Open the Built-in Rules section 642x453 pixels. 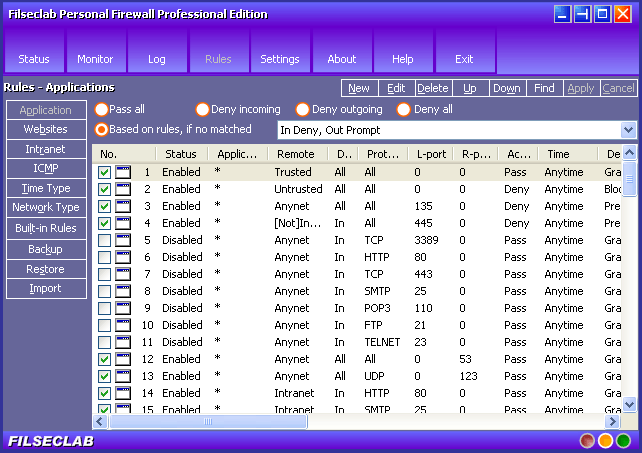coord(45,229)
